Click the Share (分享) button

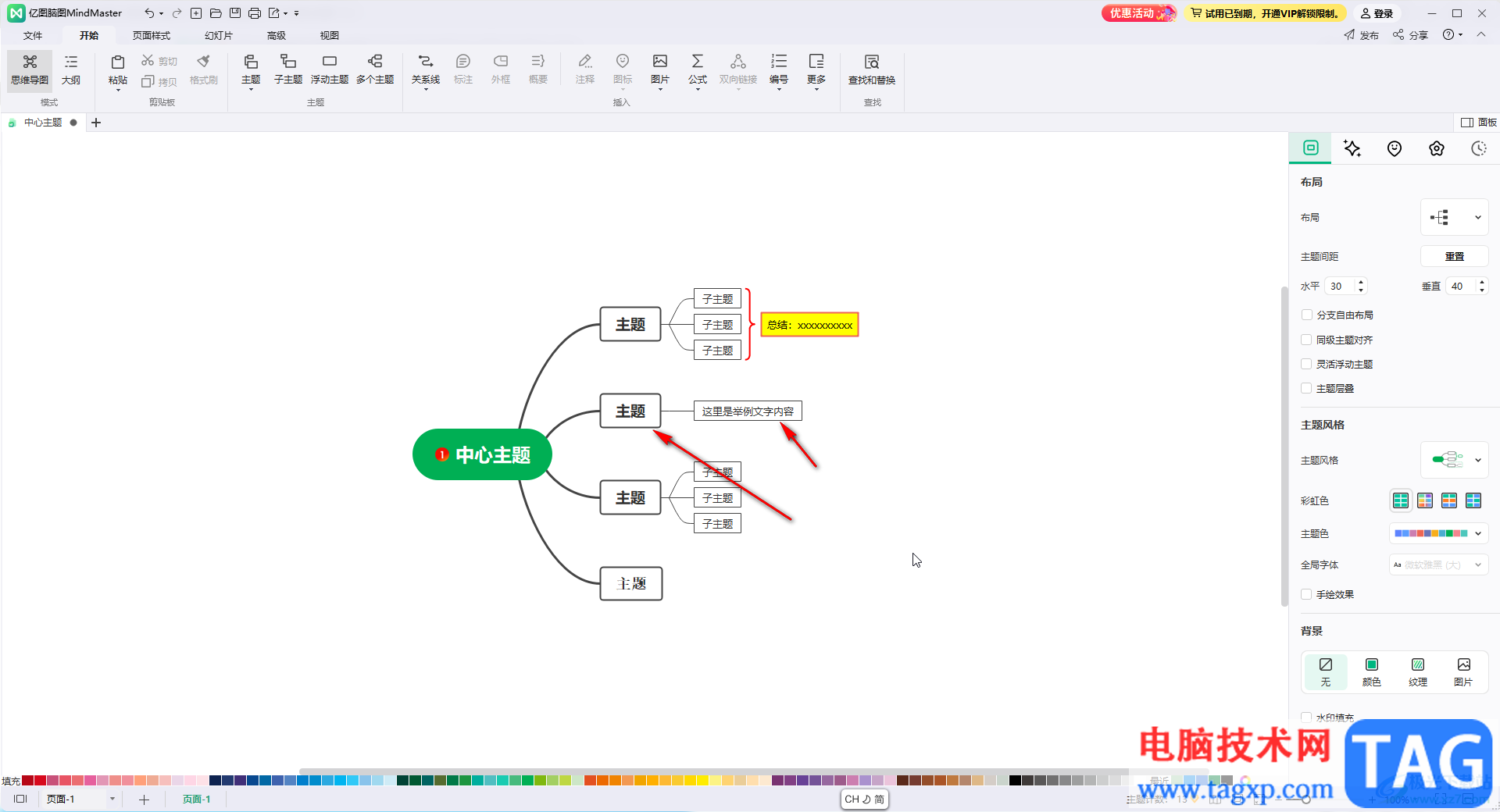(x=1410, y=35)
